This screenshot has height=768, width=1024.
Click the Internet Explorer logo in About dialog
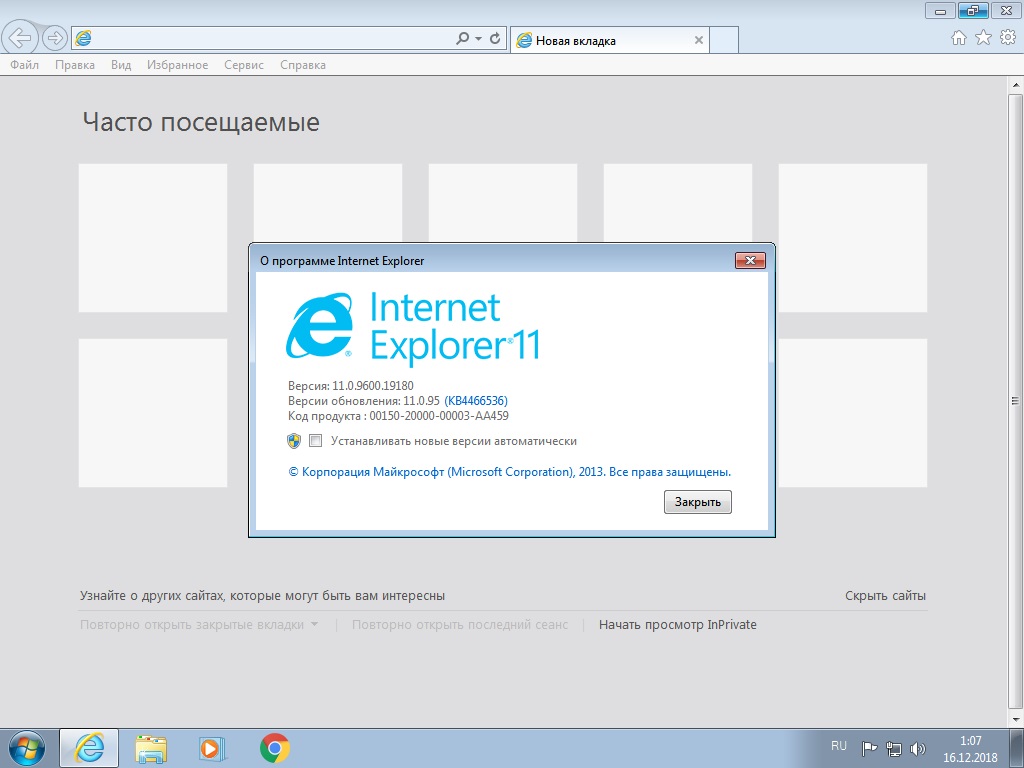click(x=319, y=325)
